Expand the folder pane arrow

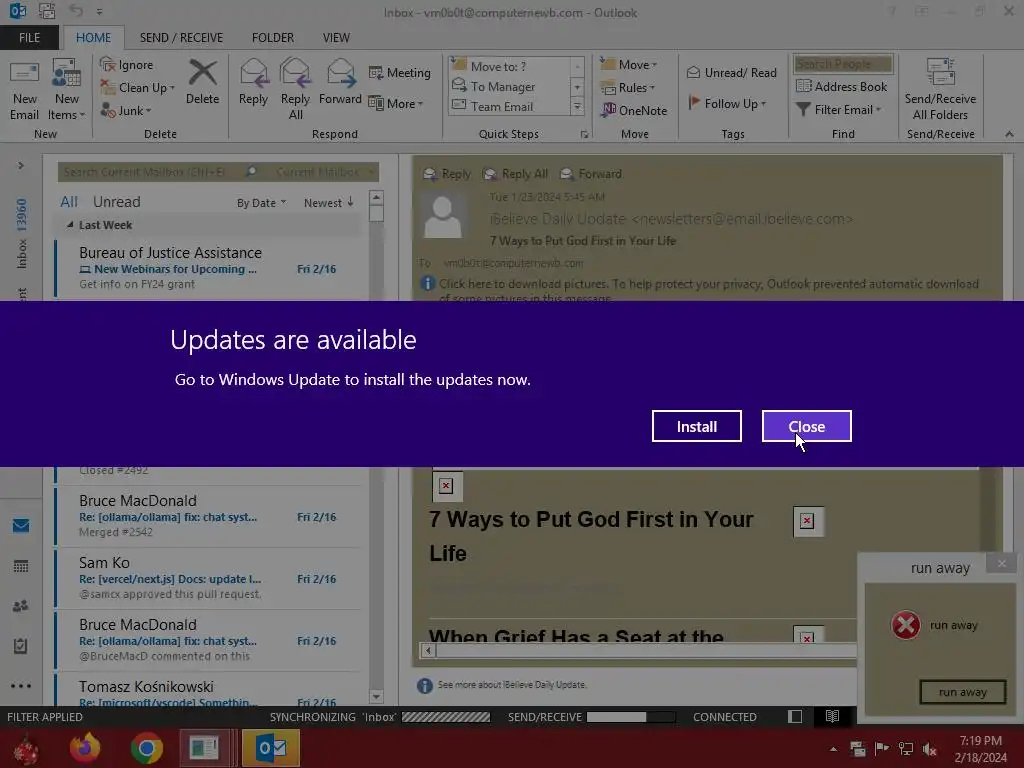[x=21, y=166]
